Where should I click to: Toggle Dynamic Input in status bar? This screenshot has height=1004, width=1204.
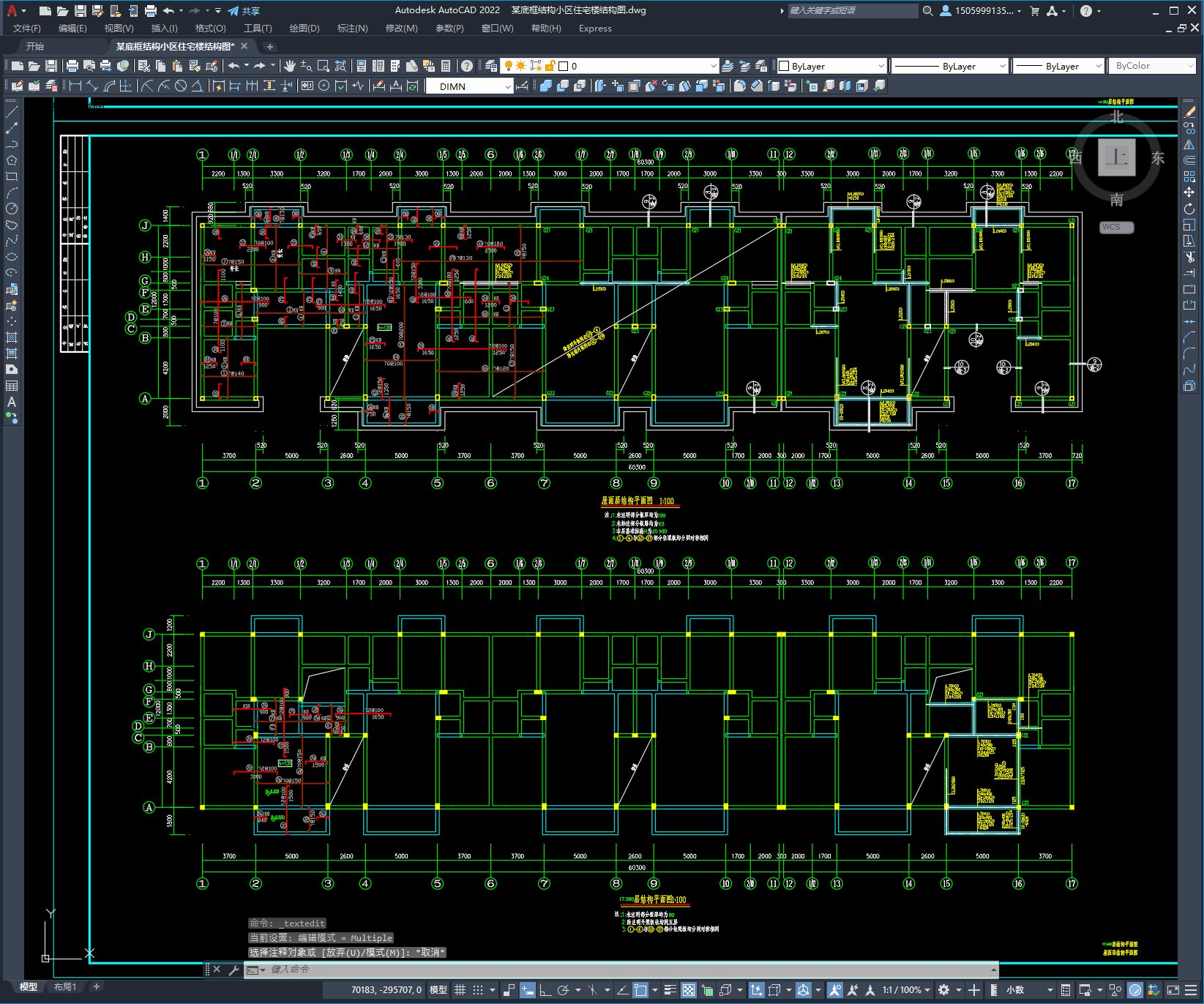[x=528, y=990]
